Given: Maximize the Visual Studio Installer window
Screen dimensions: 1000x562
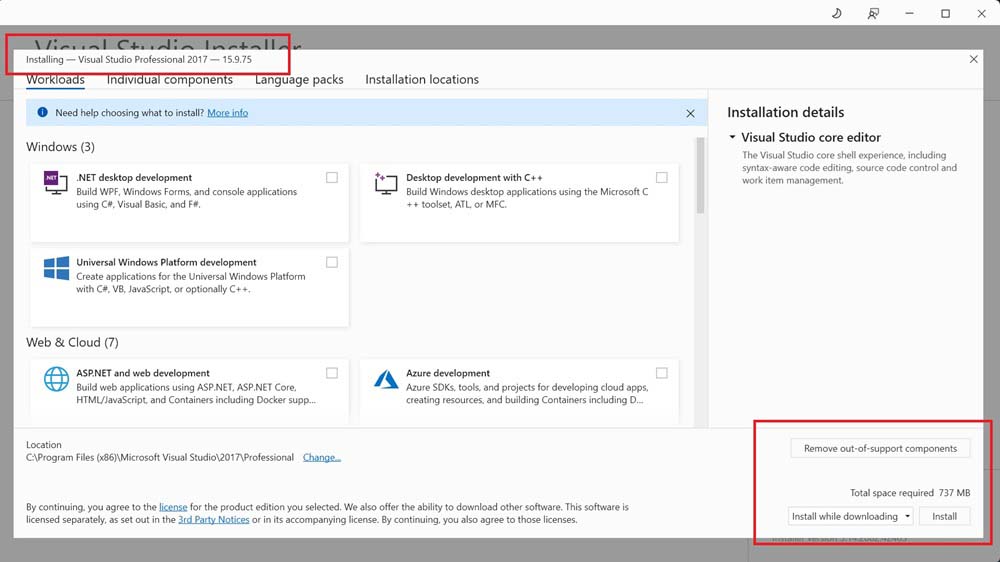Looking at the screenshot, I should pos(945,13).
